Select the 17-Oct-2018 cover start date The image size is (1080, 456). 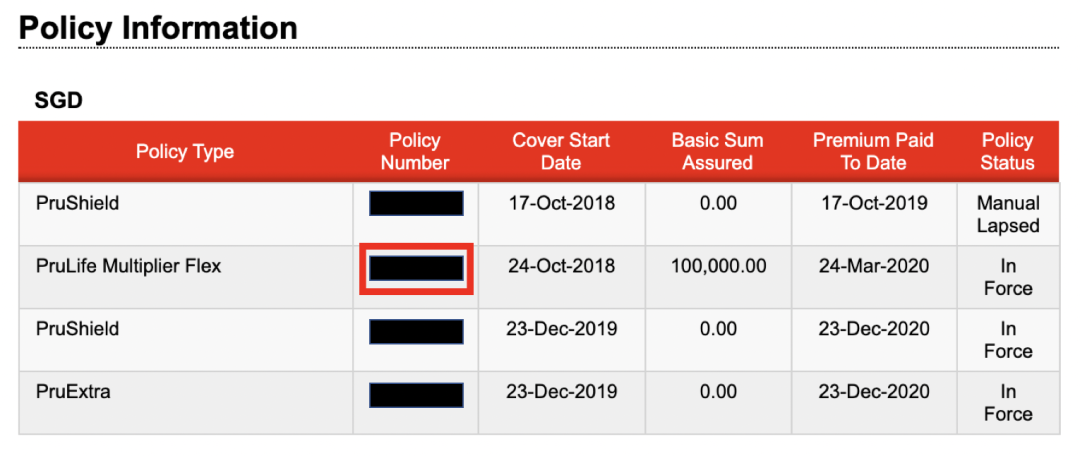tap(561, 204)
